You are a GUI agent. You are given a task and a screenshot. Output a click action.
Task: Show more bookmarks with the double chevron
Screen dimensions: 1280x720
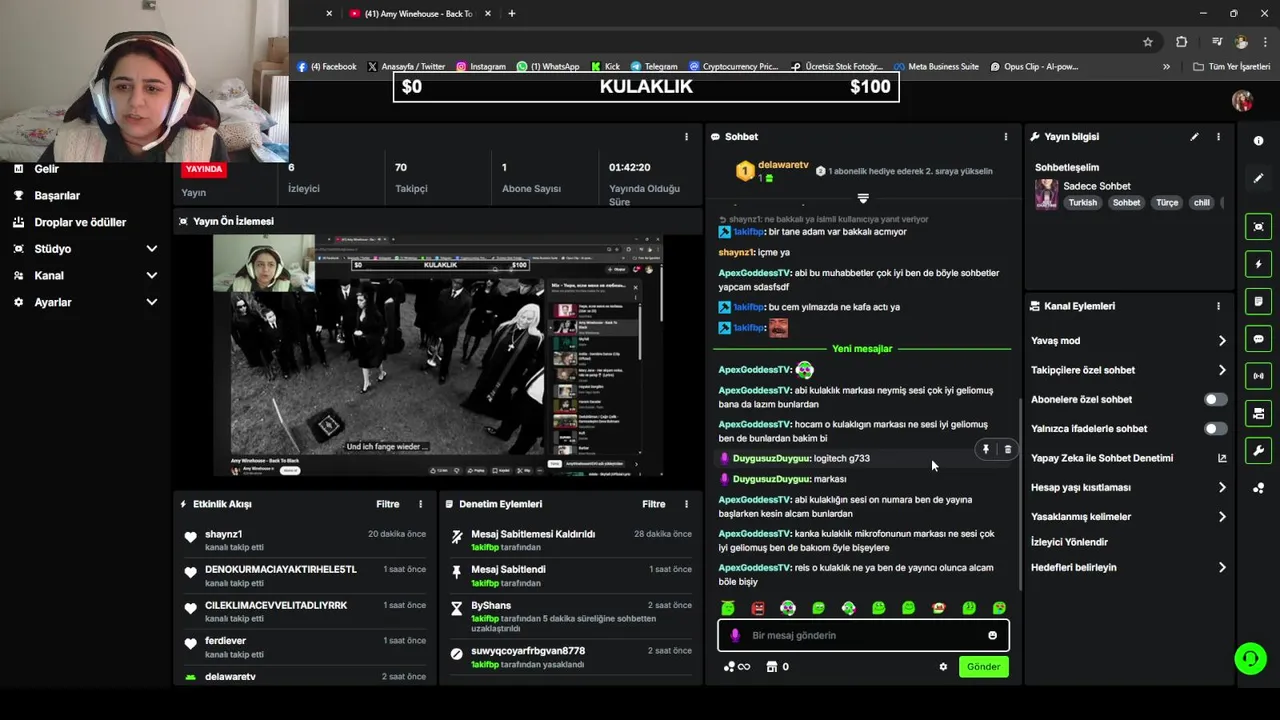(x=1166, y=67)
